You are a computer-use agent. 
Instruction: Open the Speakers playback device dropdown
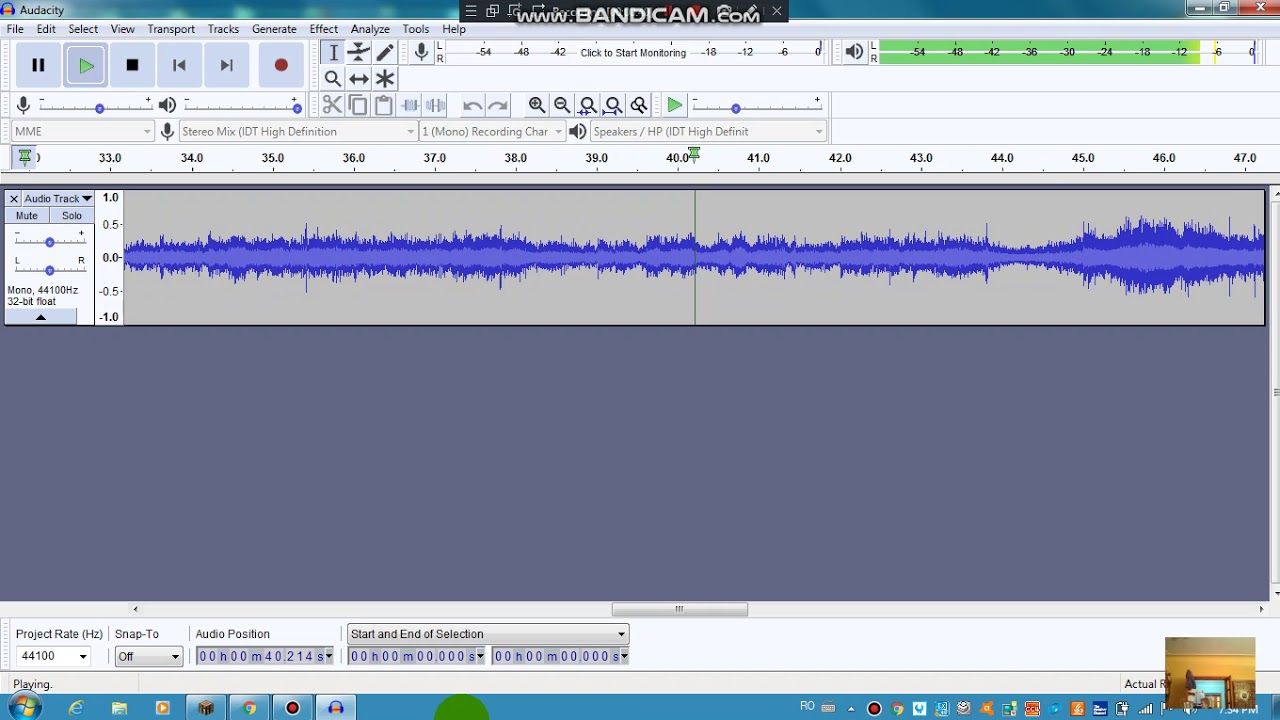coord(708,131)
